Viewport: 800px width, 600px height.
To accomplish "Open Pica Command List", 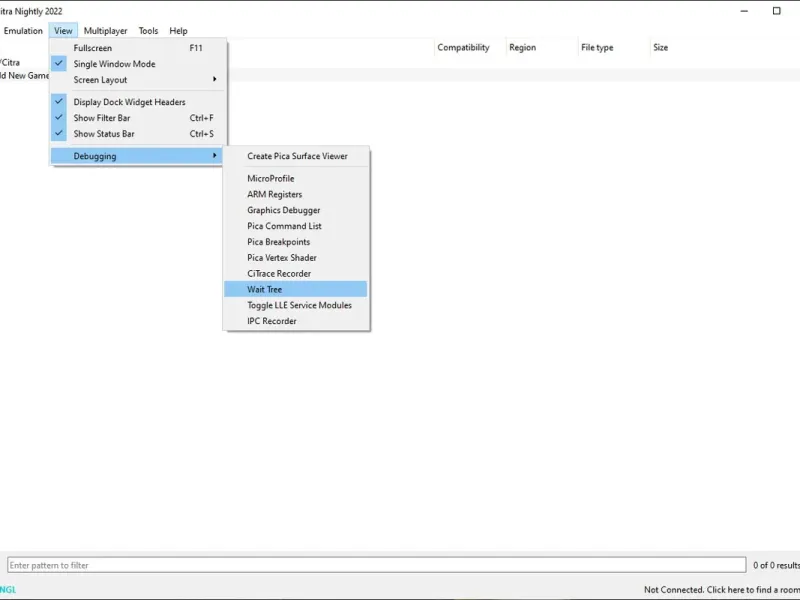I will click(296, 226).
